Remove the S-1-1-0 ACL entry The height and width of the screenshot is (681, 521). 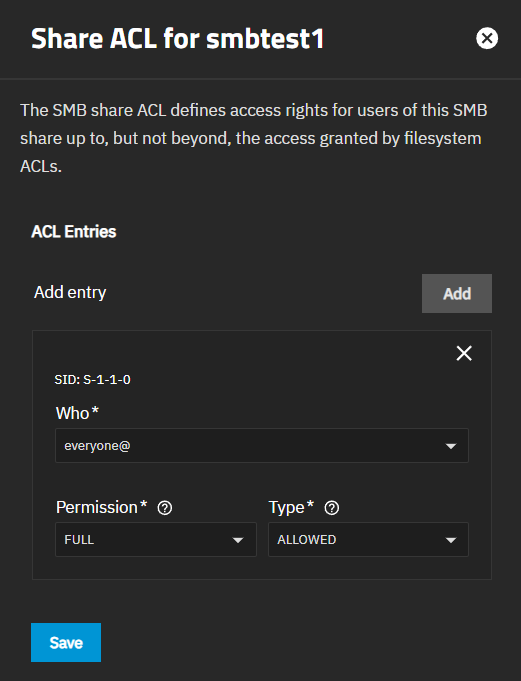(464, 353)
